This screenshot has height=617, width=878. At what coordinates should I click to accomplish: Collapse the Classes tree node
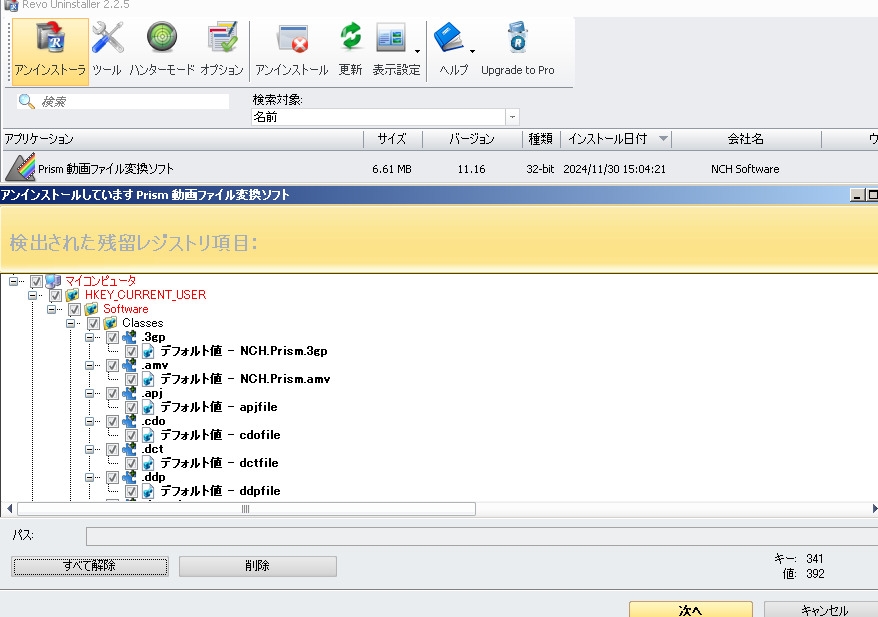click(x=71, y=323)
